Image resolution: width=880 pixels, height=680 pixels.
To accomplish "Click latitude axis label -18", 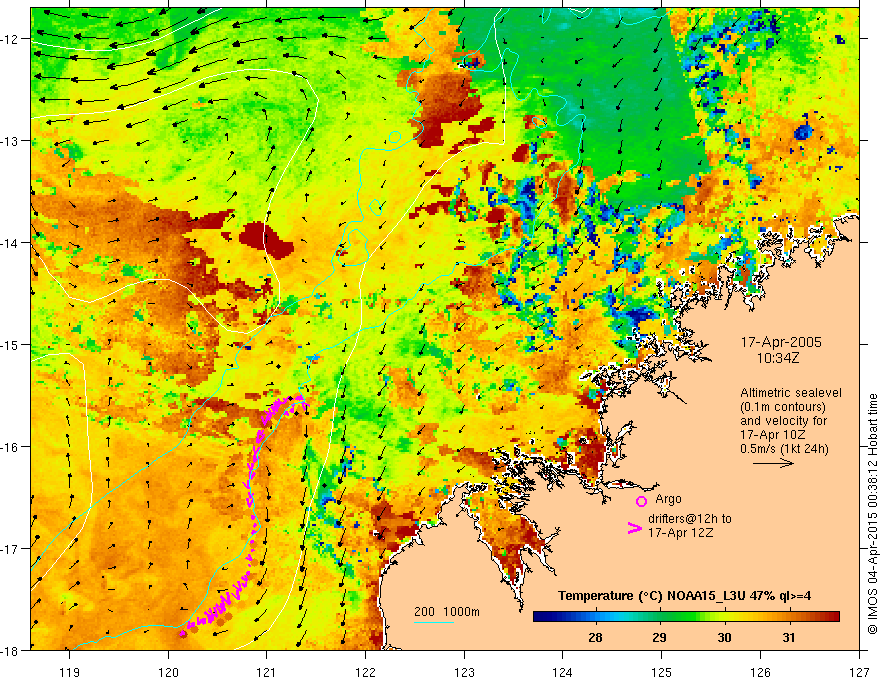I will tap(10, 650).
